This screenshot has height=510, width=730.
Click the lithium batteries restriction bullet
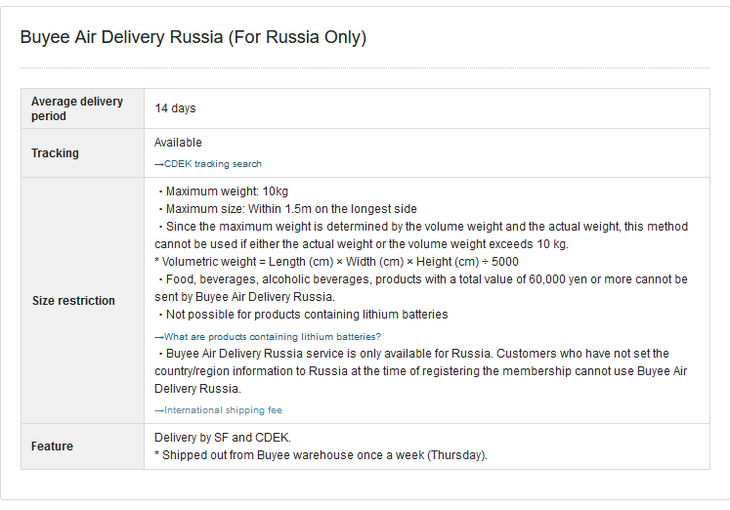click(x=302, y=315)
